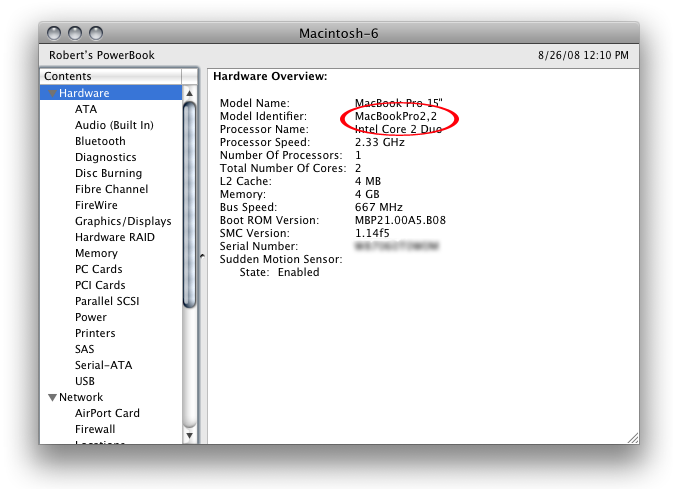Click the Bus Speed value 667 MHz
This screenshot has width=673, height=489.
379,207
